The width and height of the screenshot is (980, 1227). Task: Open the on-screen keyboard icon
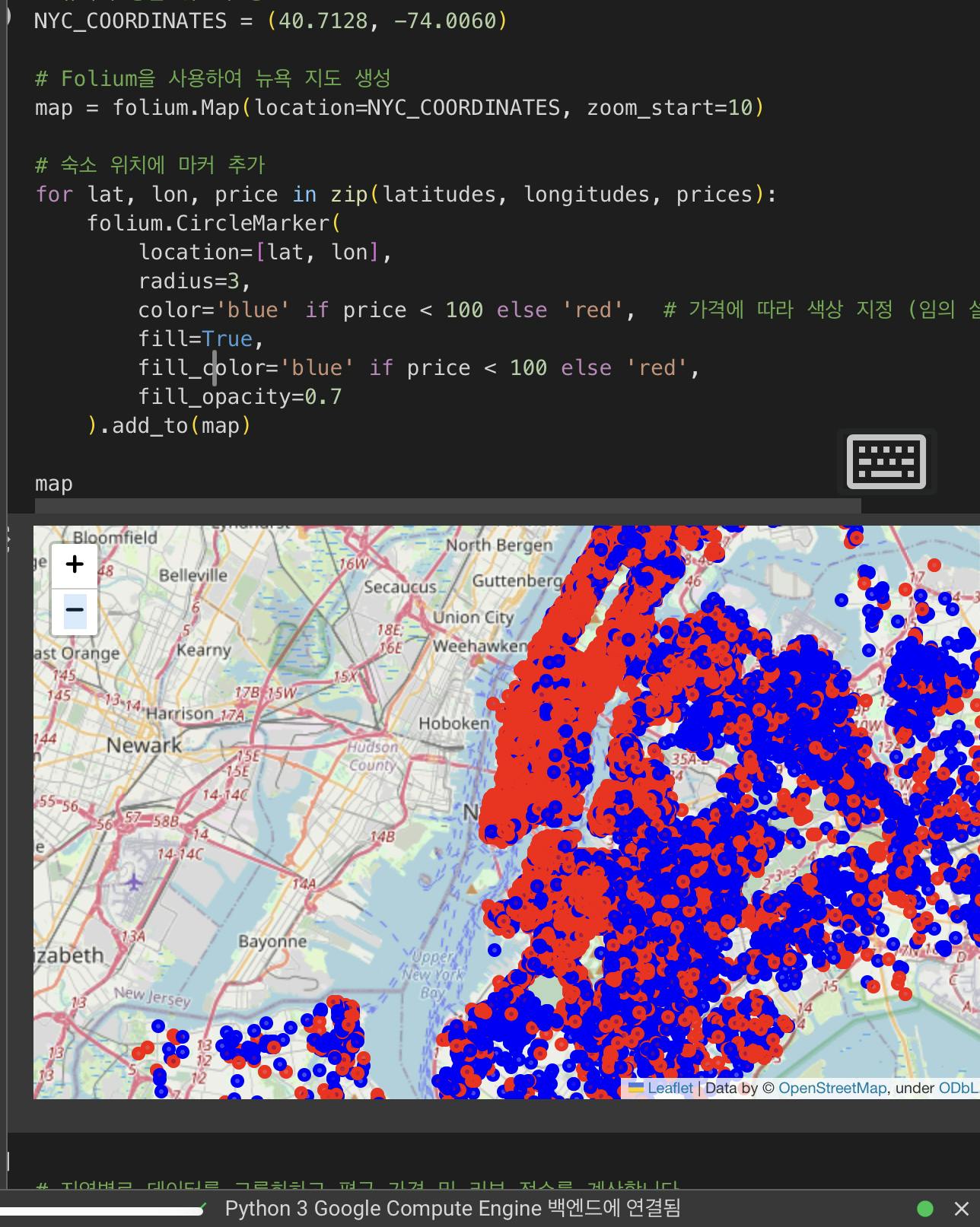click(886, 462)
